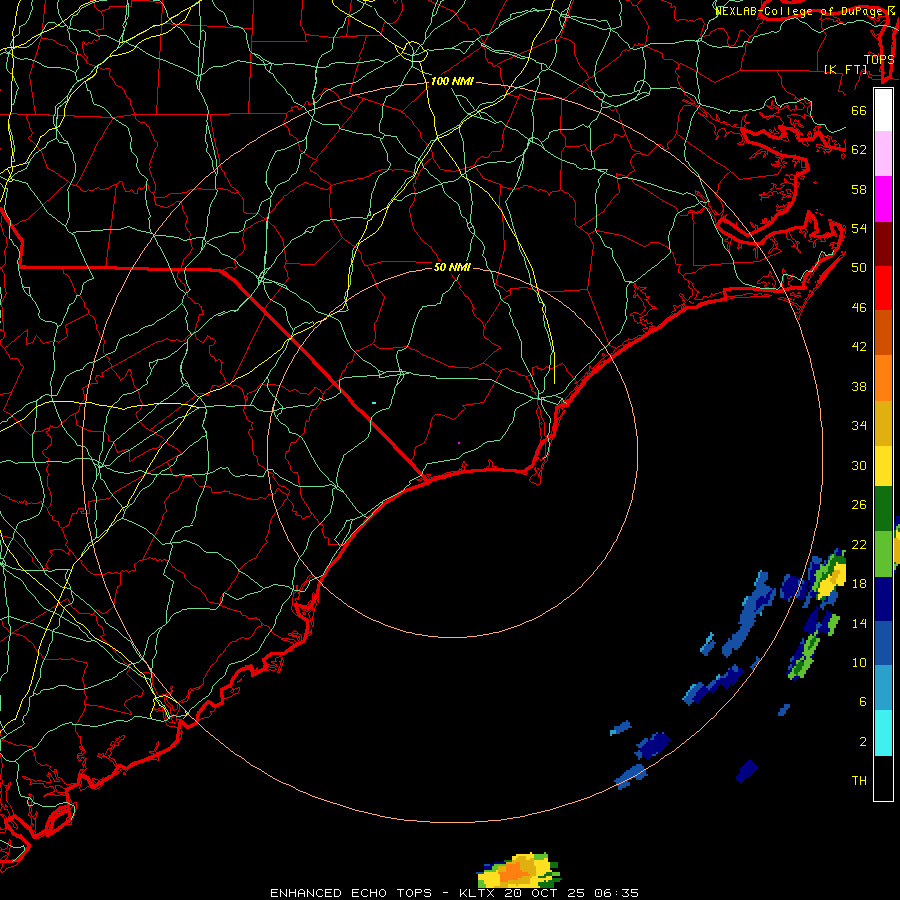
Task: Select the ENHANCED ECHO TOPS caption text
Action: (x=351, y=893)
